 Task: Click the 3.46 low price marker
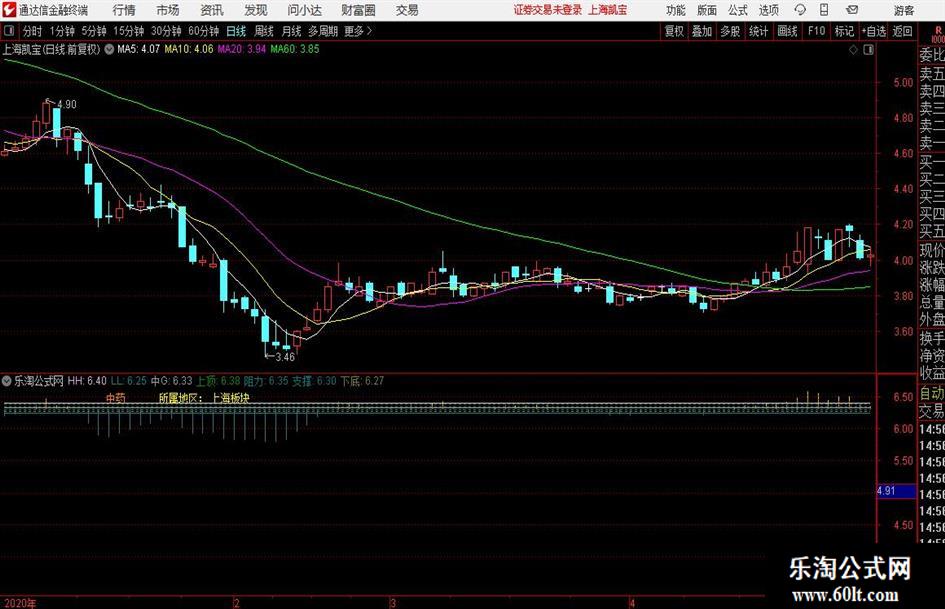284,357
